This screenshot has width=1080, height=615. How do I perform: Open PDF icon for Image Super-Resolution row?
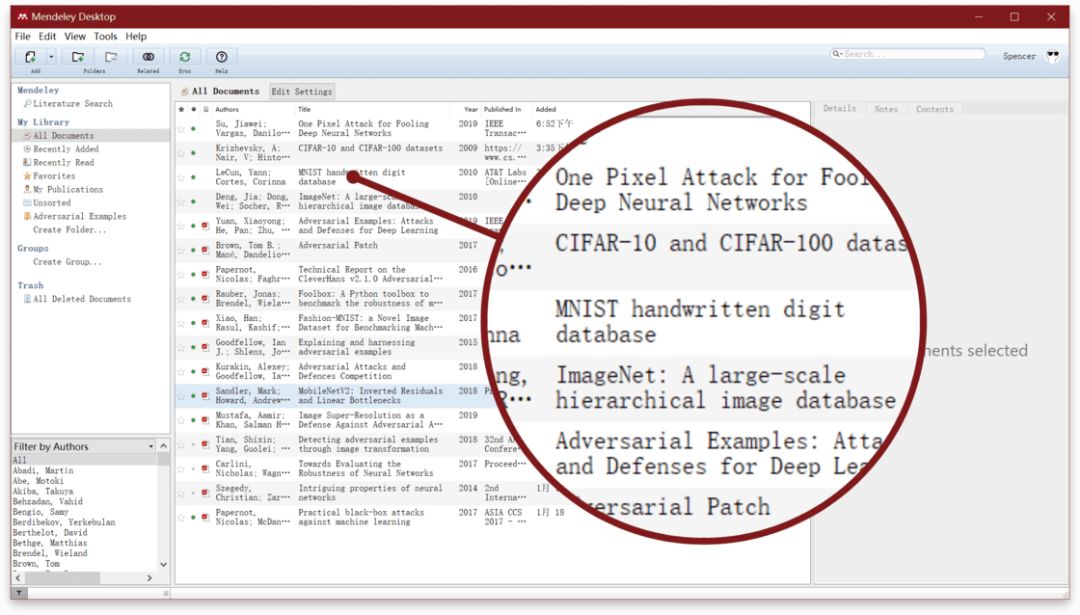pyautogui.click(x=205, y=420)
